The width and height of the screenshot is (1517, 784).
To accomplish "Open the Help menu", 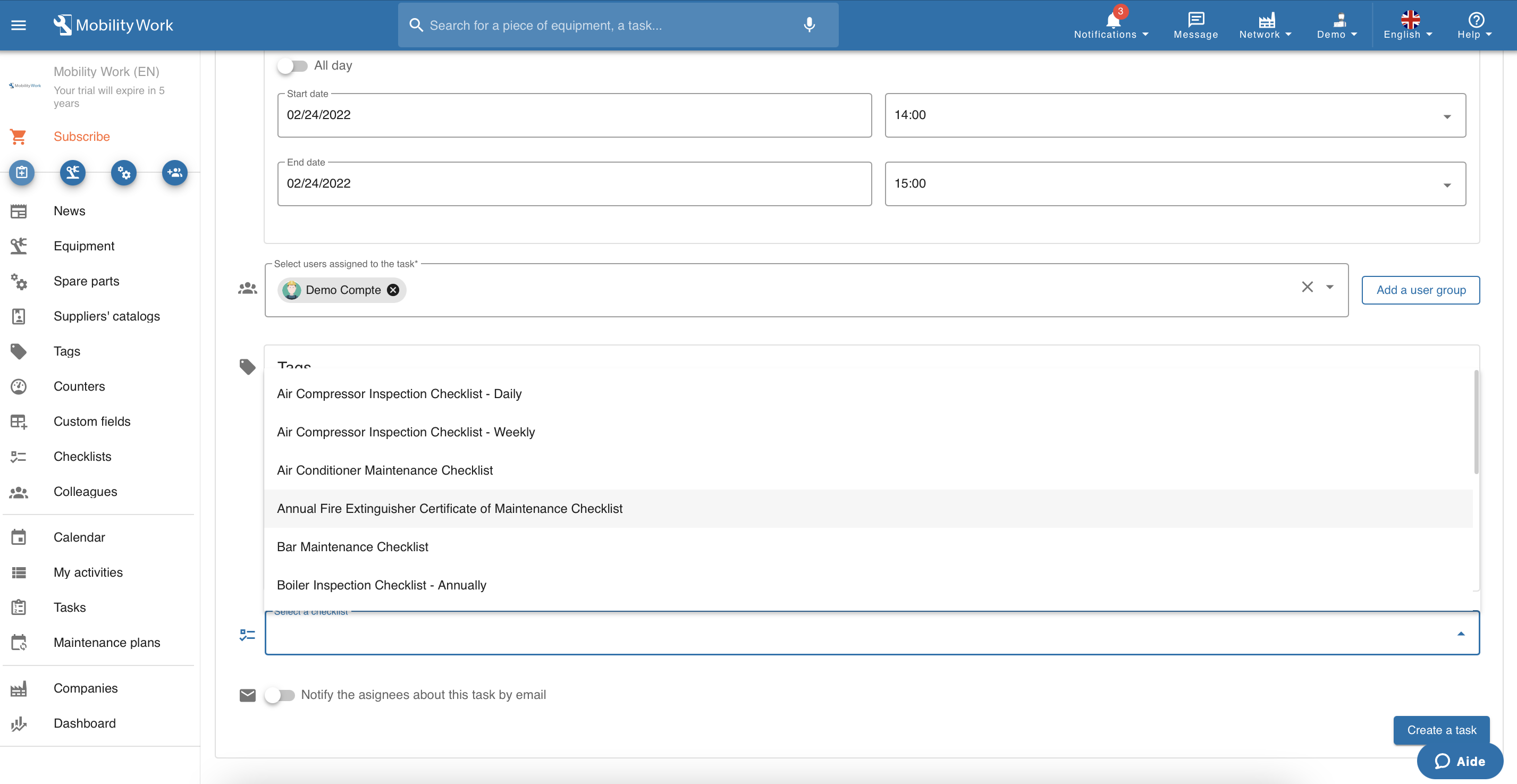I will (x=1475, y=26).
